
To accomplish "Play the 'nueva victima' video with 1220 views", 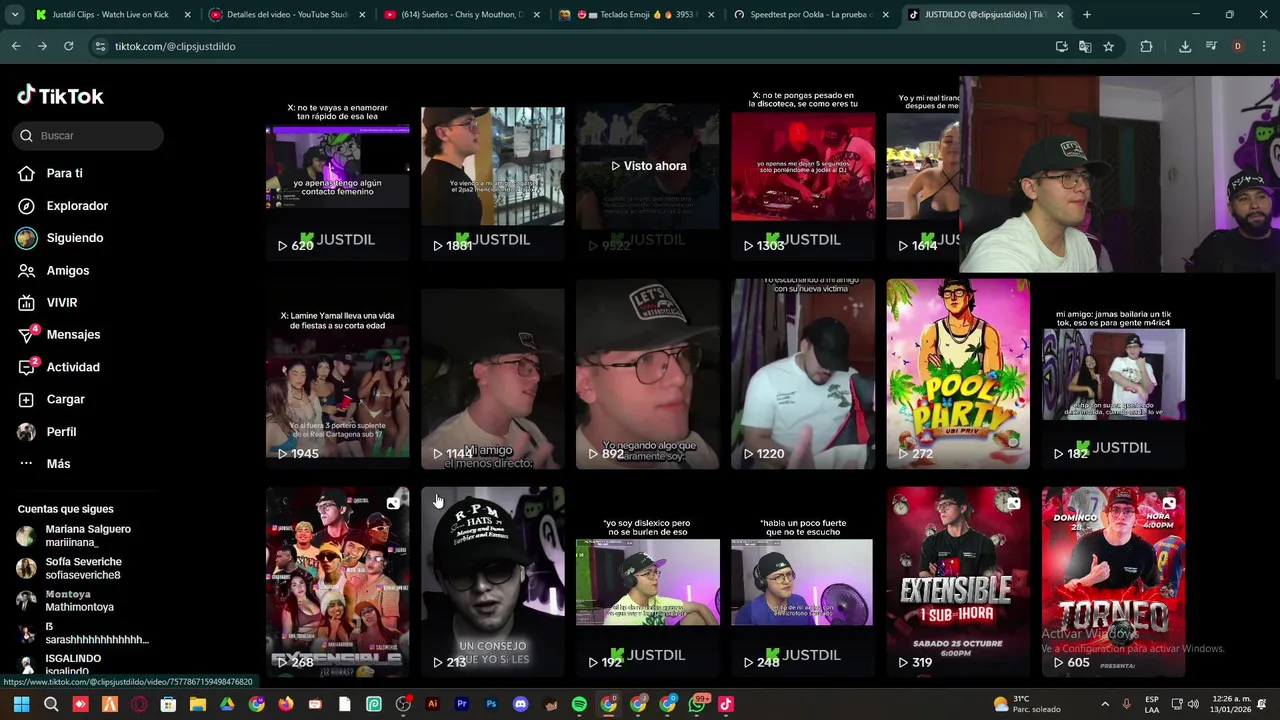I will 802,374.
